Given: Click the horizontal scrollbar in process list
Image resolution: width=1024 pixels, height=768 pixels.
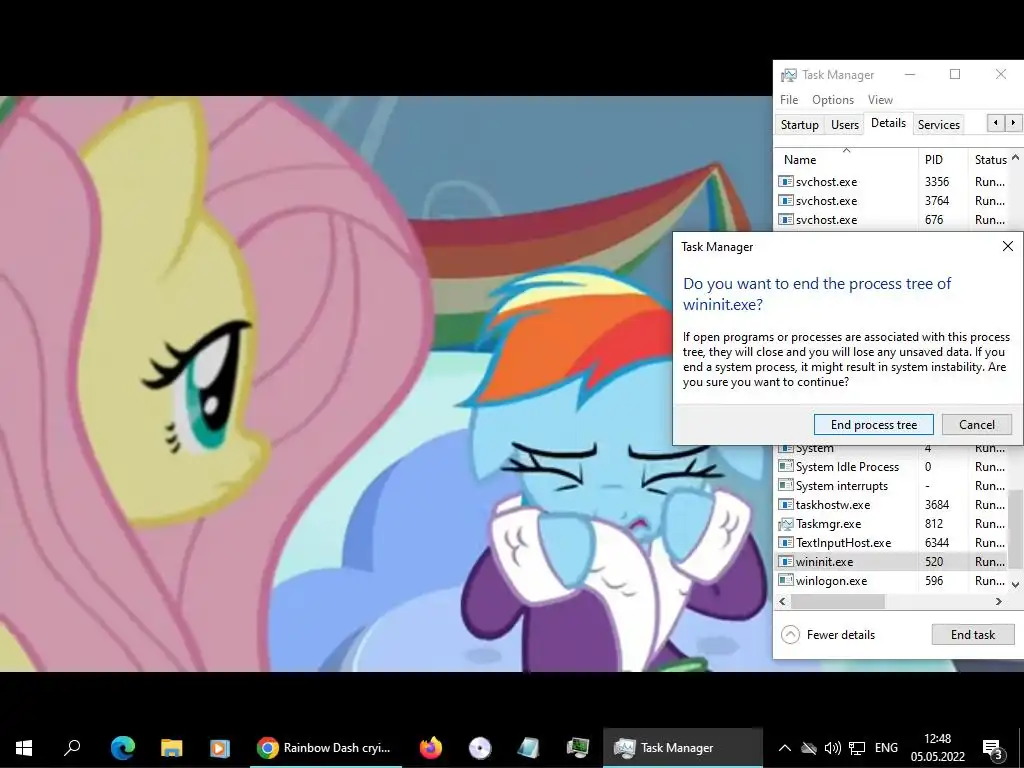Looking at the screenshot, I should click(838, 601).
